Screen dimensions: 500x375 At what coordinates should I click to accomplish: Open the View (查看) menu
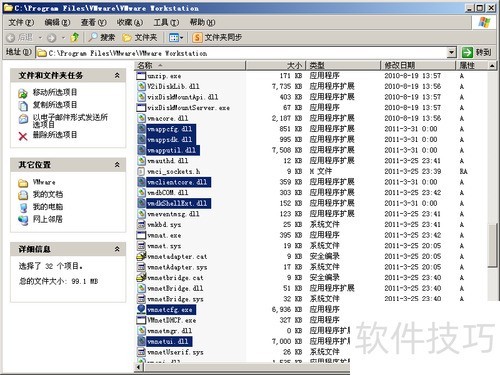(94, 22)
